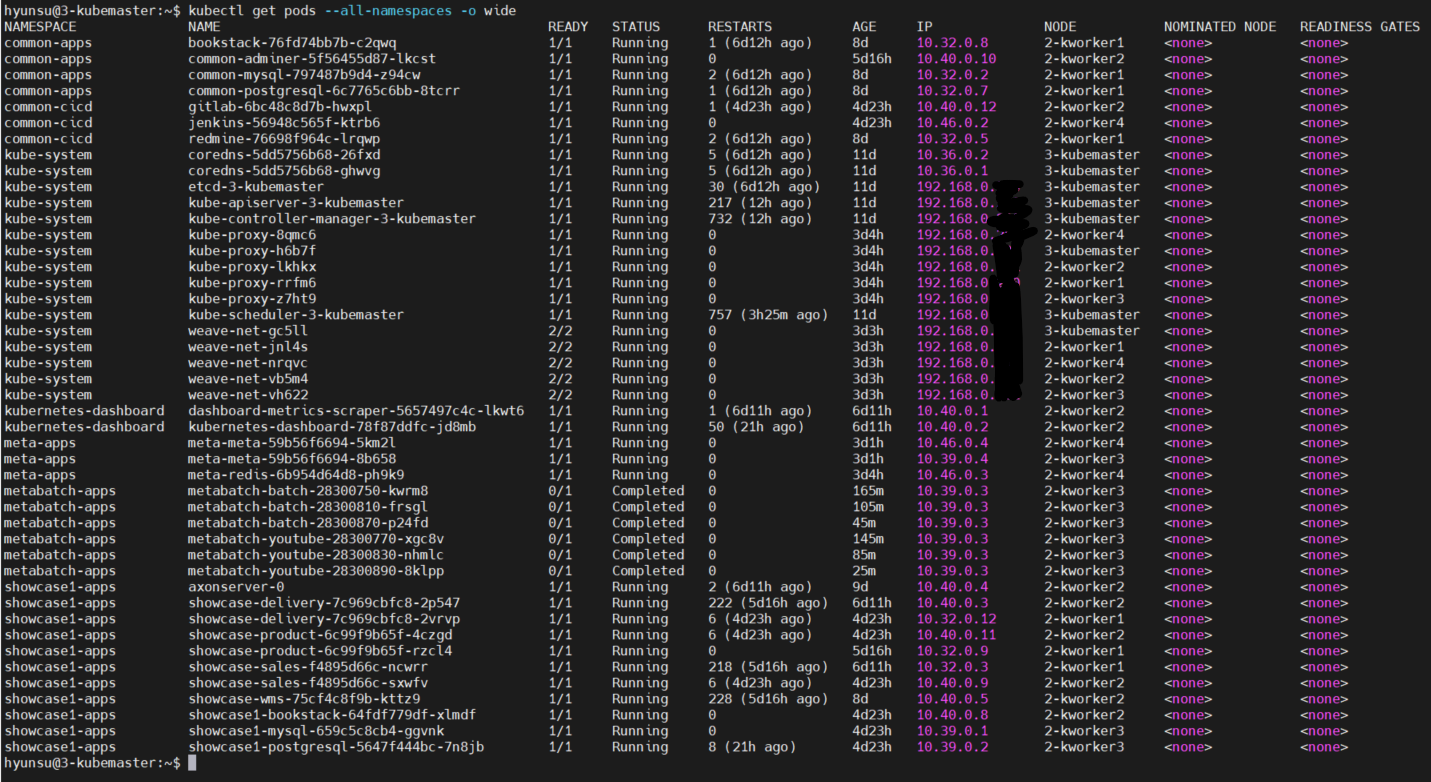Viewport: 1431px width, 782px height.
Task: Click on common-mysql-797487b9d4-z94cw
Action: pyautogui.click(x=304, y=75)
